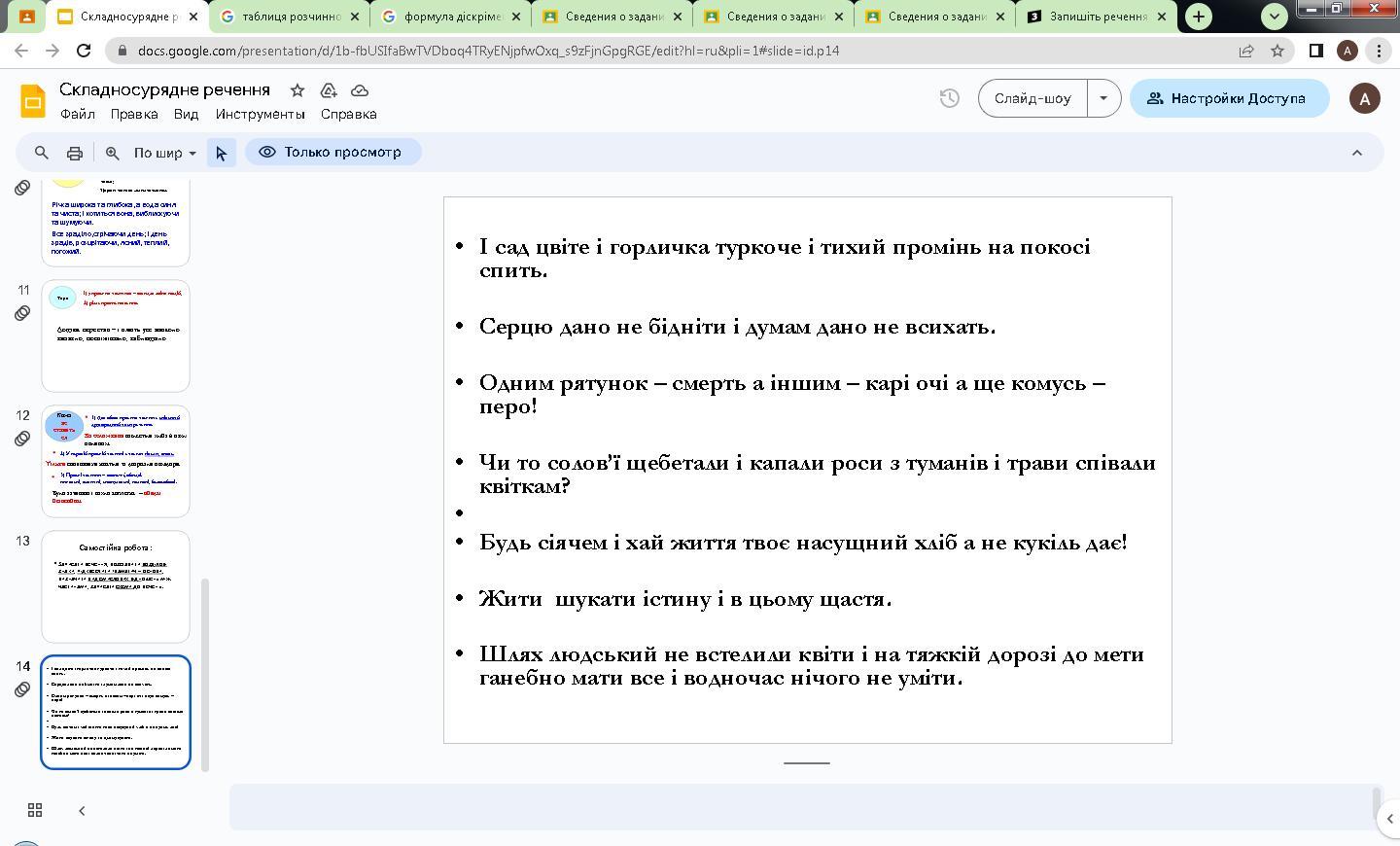
Task: Open the Правка menu
Action: 134,114
